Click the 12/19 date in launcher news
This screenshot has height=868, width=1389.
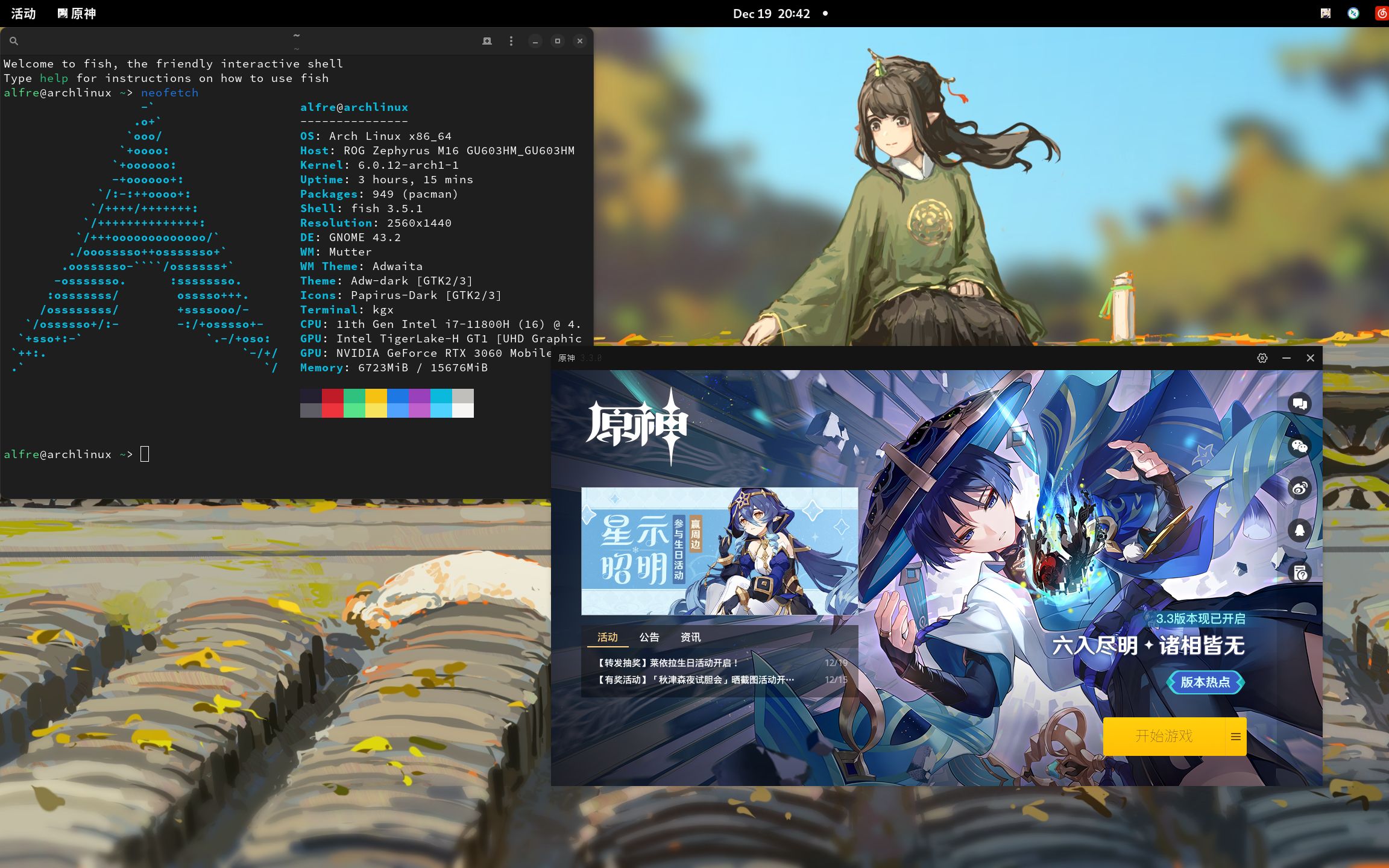pyautogui.click(x=836, y=662)
